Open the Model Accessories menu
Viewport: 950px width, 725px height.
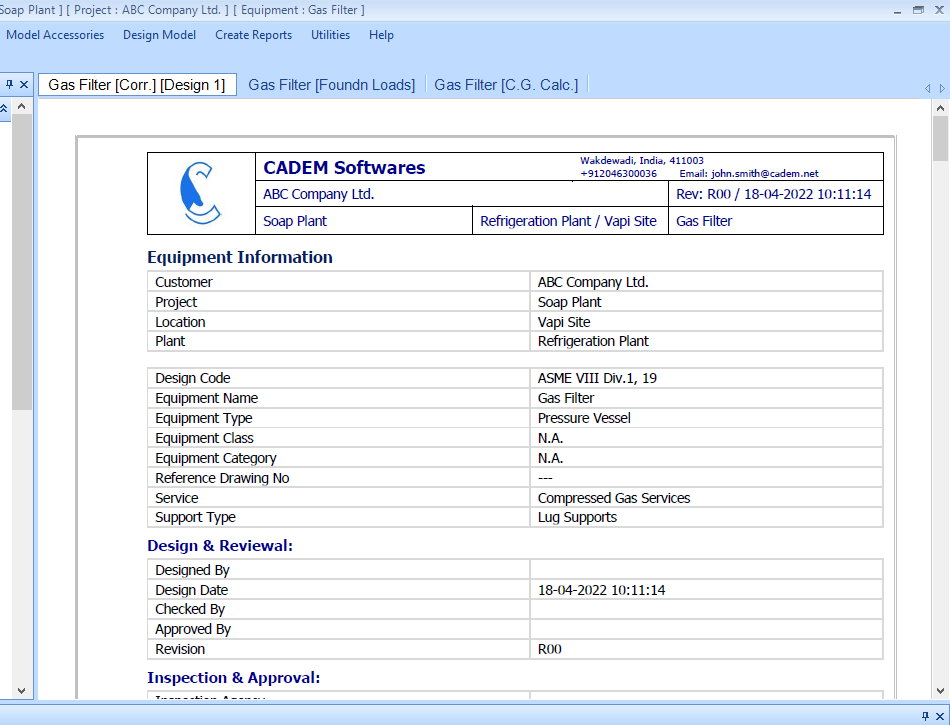click(55, 35)
